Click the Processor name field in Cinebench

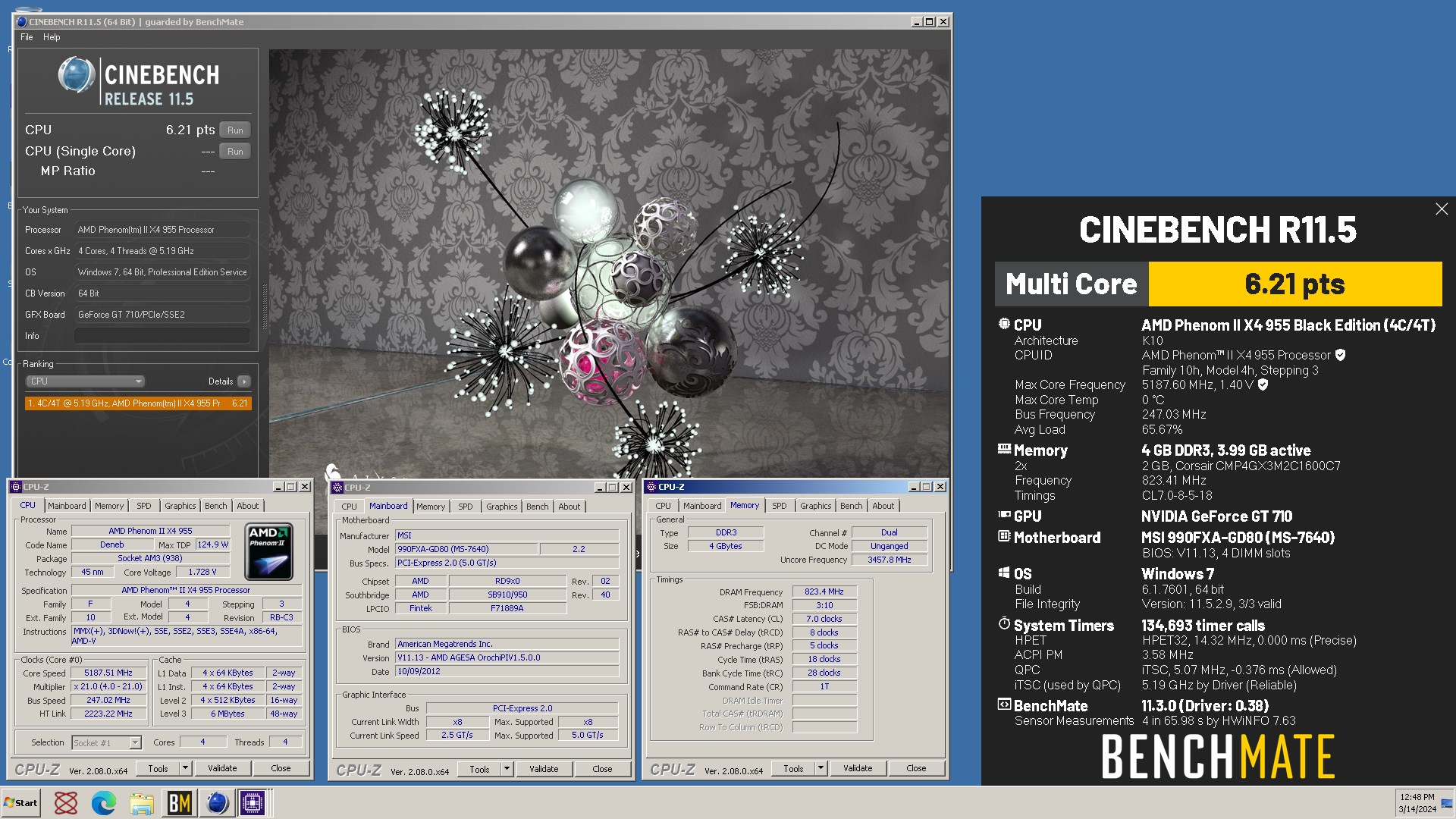(x=162, y=230)
